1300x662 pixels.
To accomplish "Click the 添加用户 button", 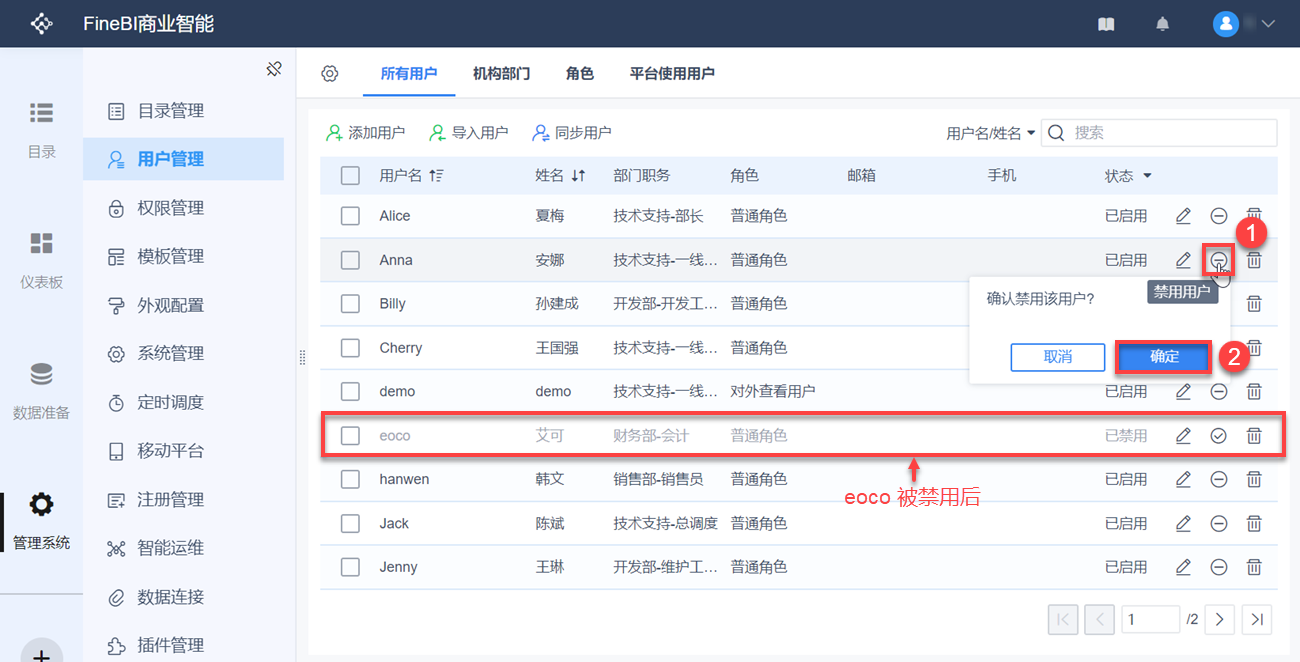I will point(366,132).
